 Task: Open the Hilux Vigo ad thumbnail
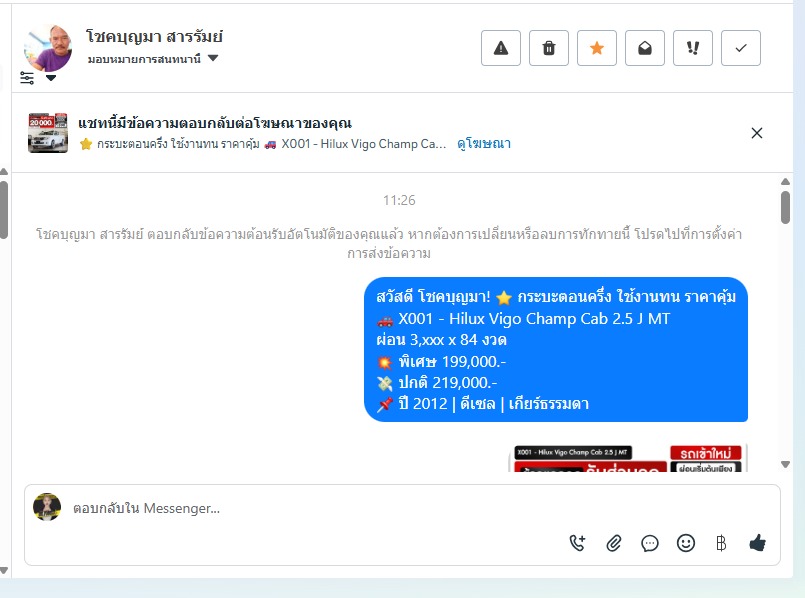point(48,132)
